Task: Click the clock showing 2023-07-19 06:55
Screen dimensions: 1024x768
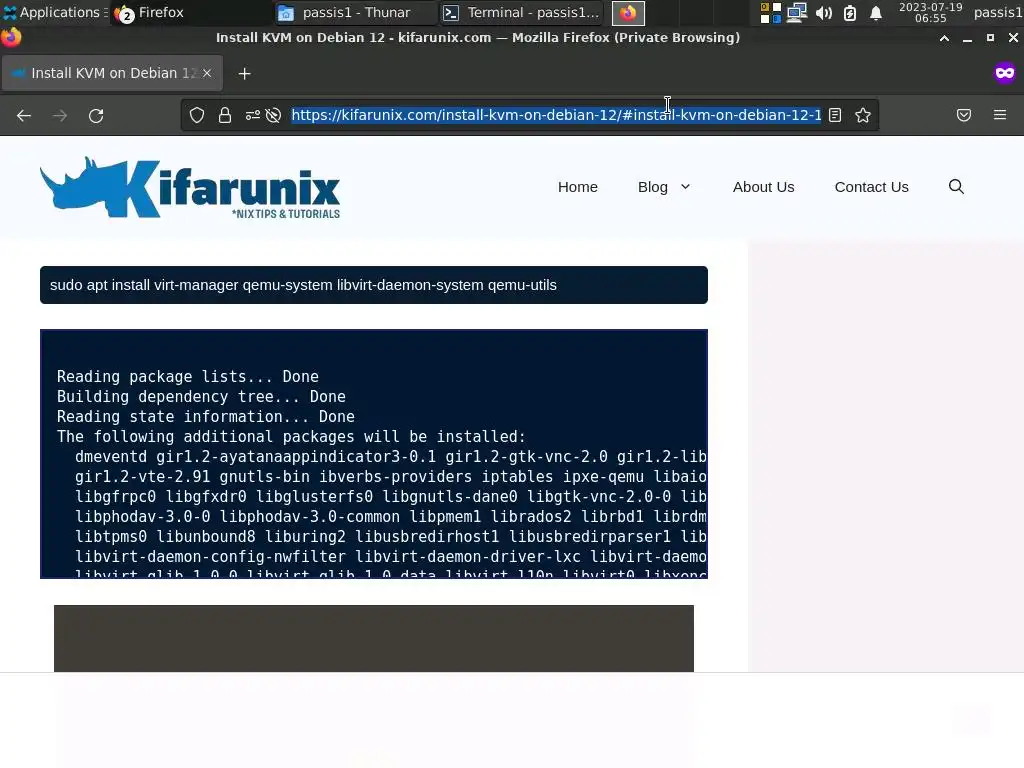Action: click(x=931, y=12)
